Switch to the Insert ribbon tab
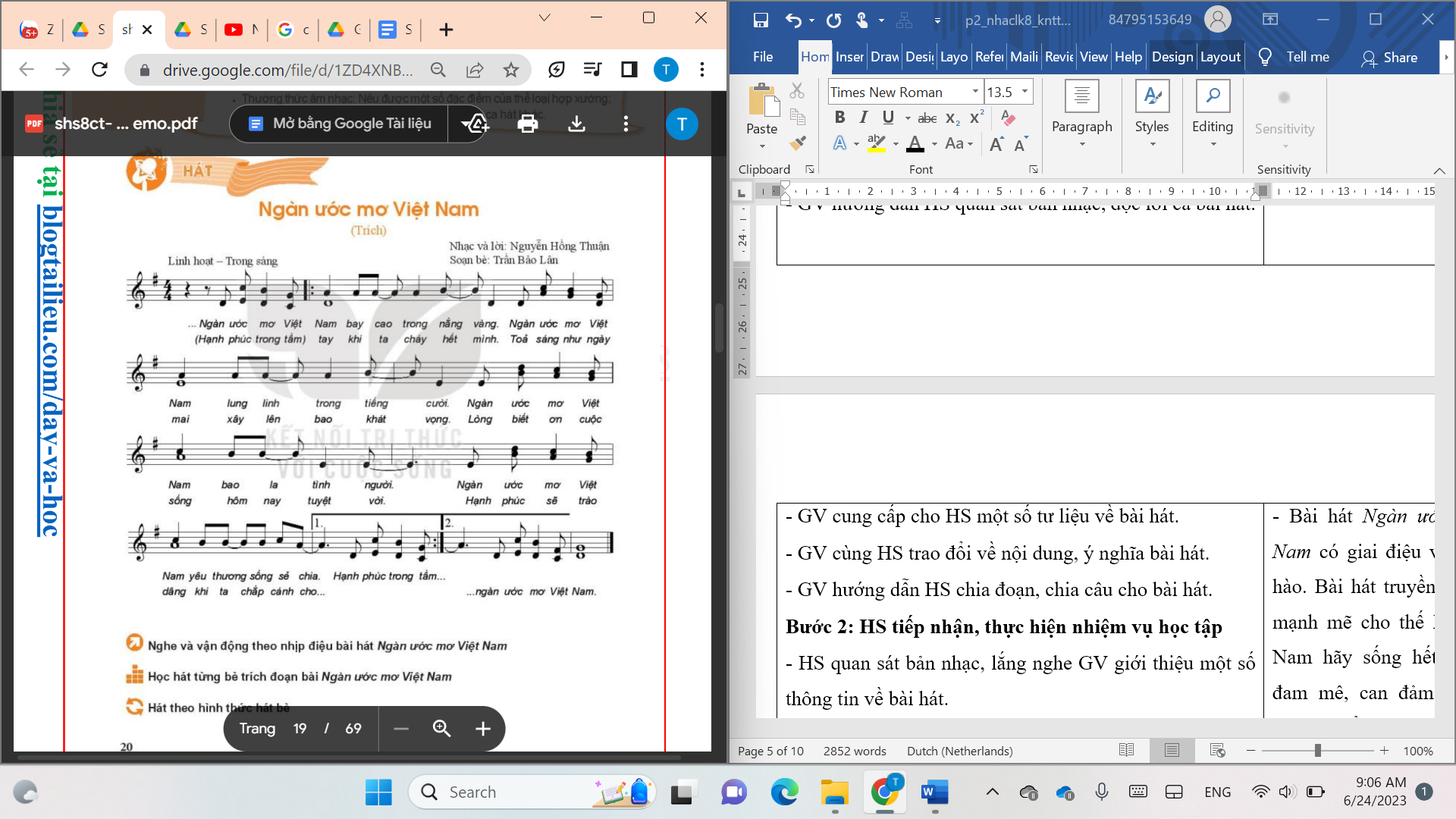This screenshot has height=819, width=1456. [x=849, y=57]
